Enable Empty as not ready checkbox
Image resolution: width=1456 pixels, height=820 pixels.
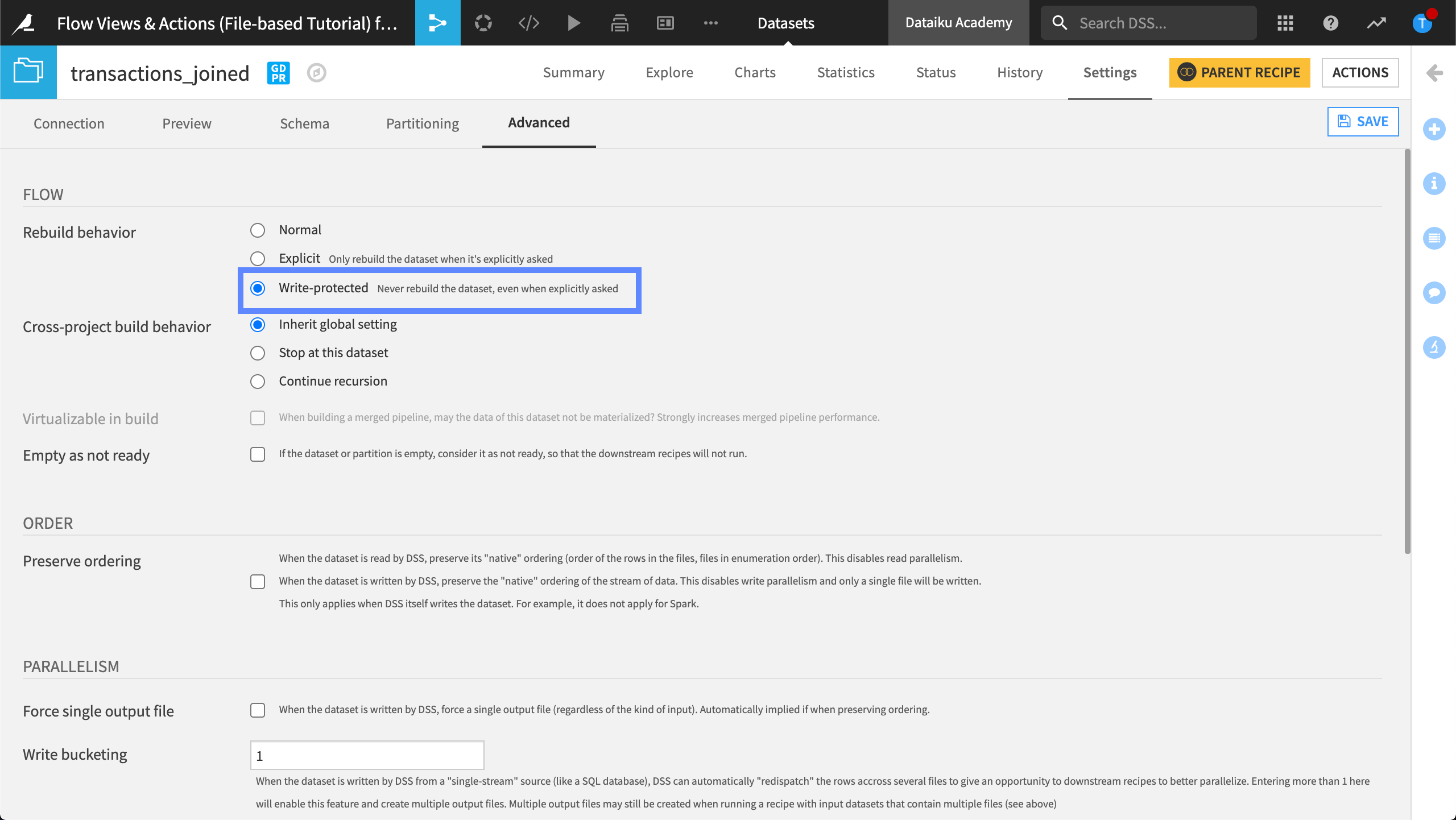coord(257,453)
